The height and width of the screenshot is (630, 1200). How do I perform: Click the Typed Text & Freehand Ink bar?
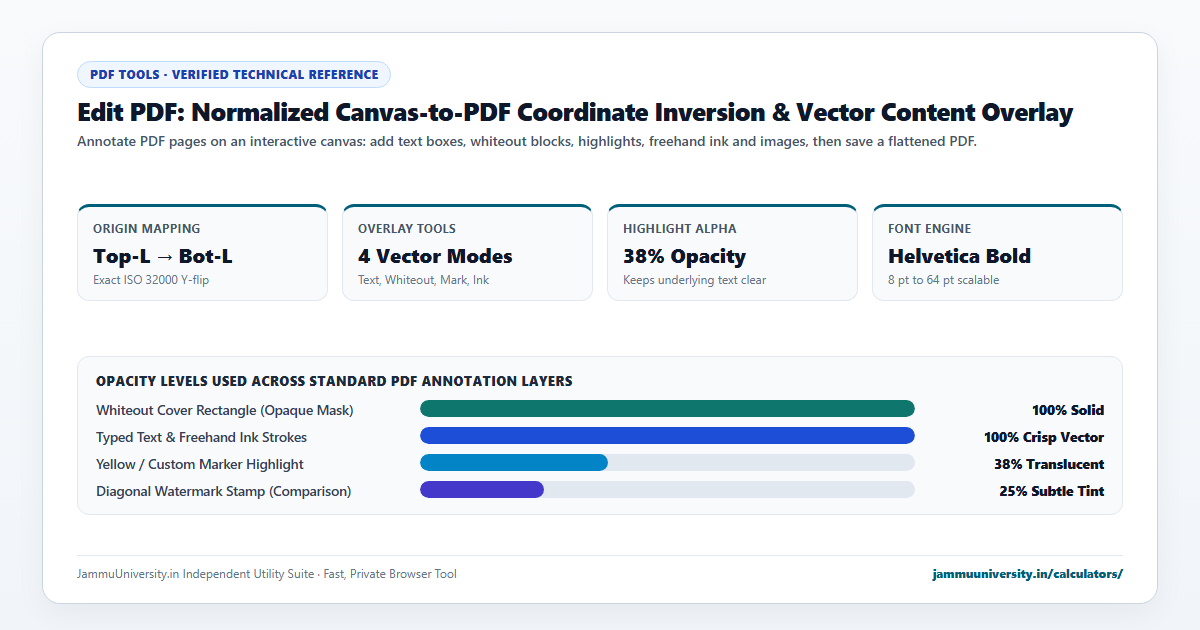coord(667,436)
